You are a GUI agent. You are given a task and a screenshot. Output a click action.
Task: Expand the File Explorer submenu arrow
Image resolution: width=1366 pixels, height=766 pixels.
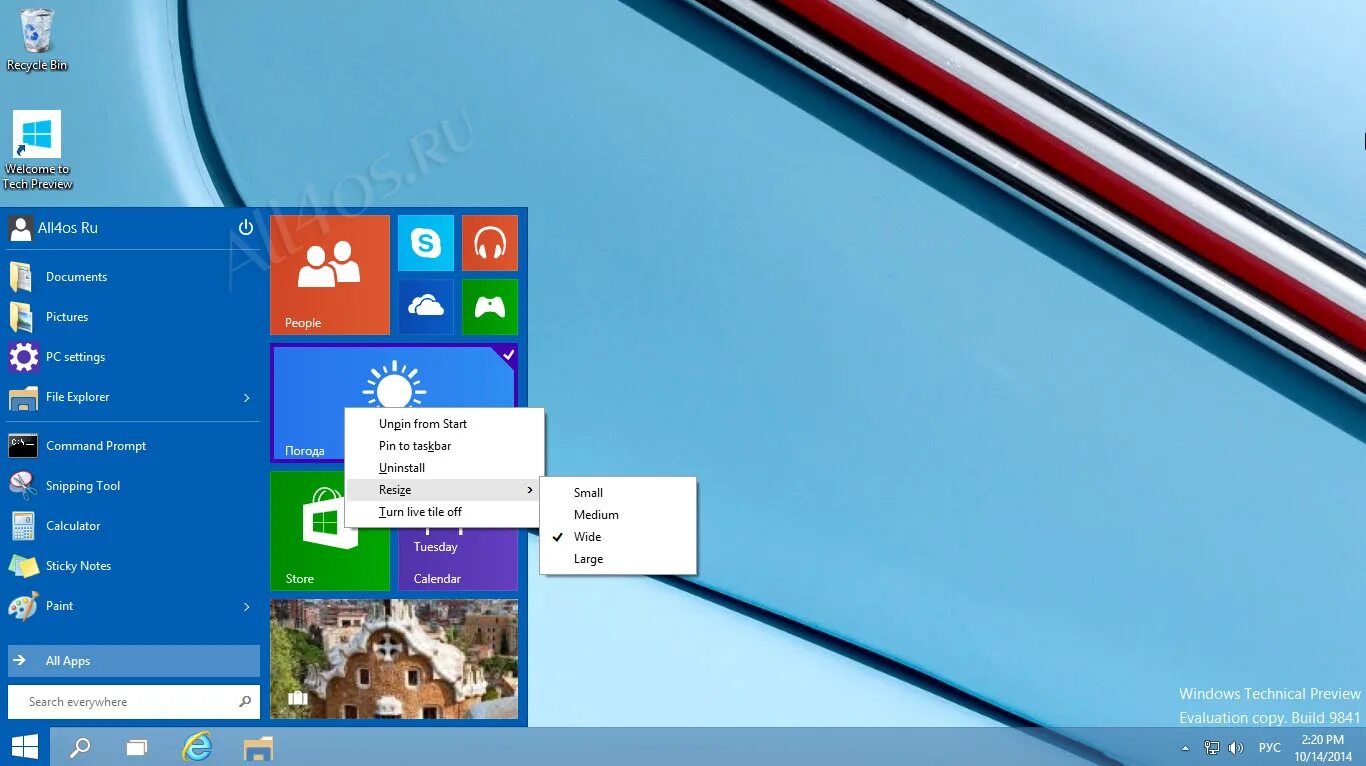[246, 397]
